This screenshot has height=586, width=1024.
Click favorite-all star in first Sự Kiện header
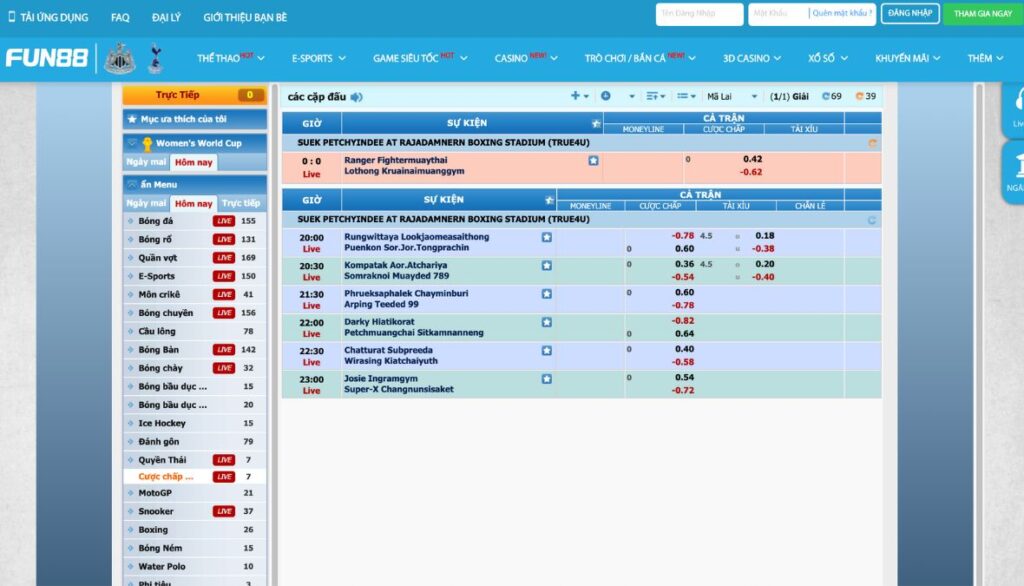596,123
